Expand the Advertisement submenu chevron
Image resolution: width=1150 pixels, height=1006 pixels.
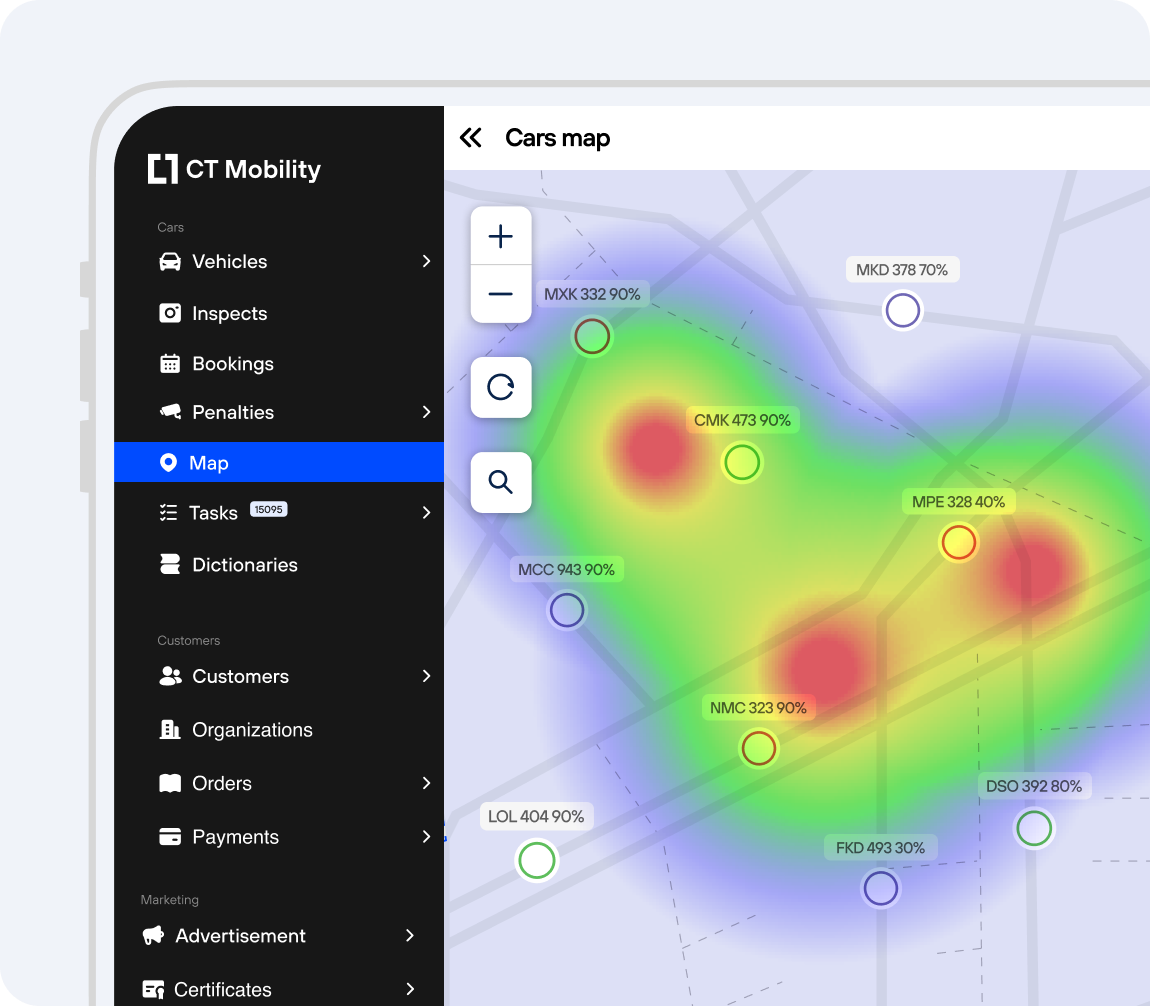410,936
